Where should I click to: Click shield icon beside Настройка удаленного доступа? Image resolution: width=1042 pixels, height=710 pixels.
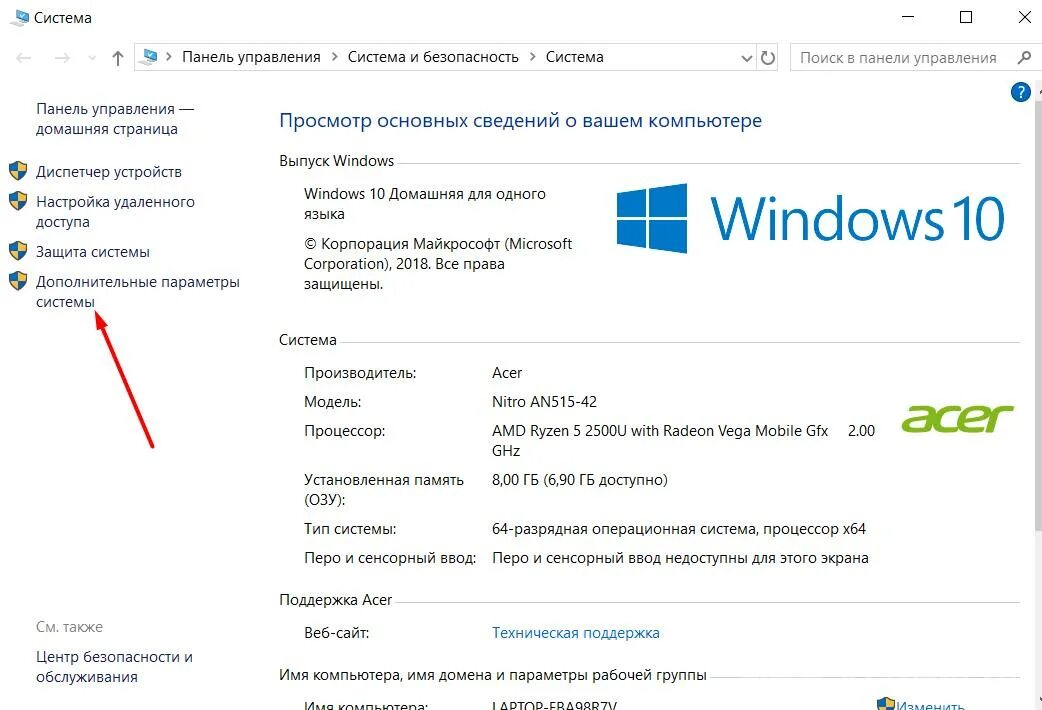(x=18, y=201)
